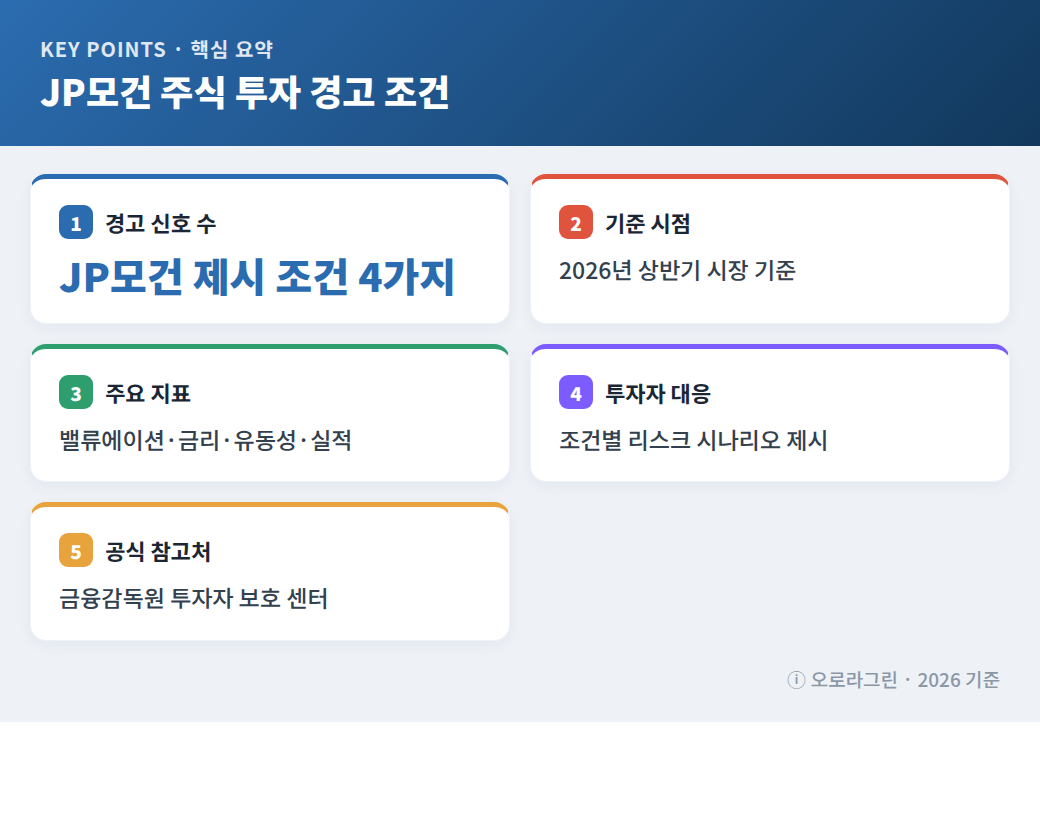The width and height of the screenshot is (1040, 840).
Task: Select the text 밸류에이션·금리·유동성·실적
Action: 206,440
